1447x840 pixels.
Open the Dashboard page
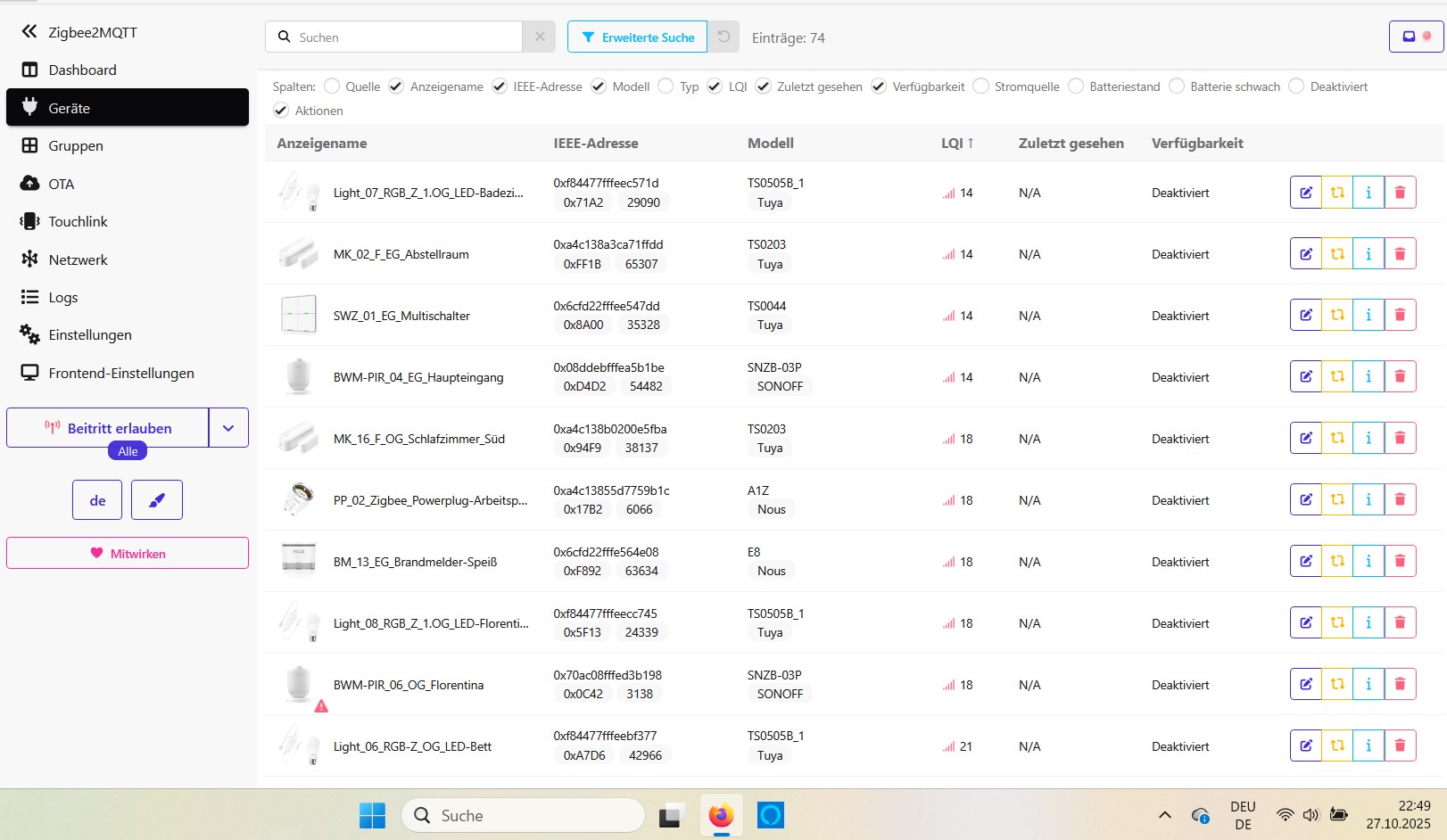click(128, 70)
